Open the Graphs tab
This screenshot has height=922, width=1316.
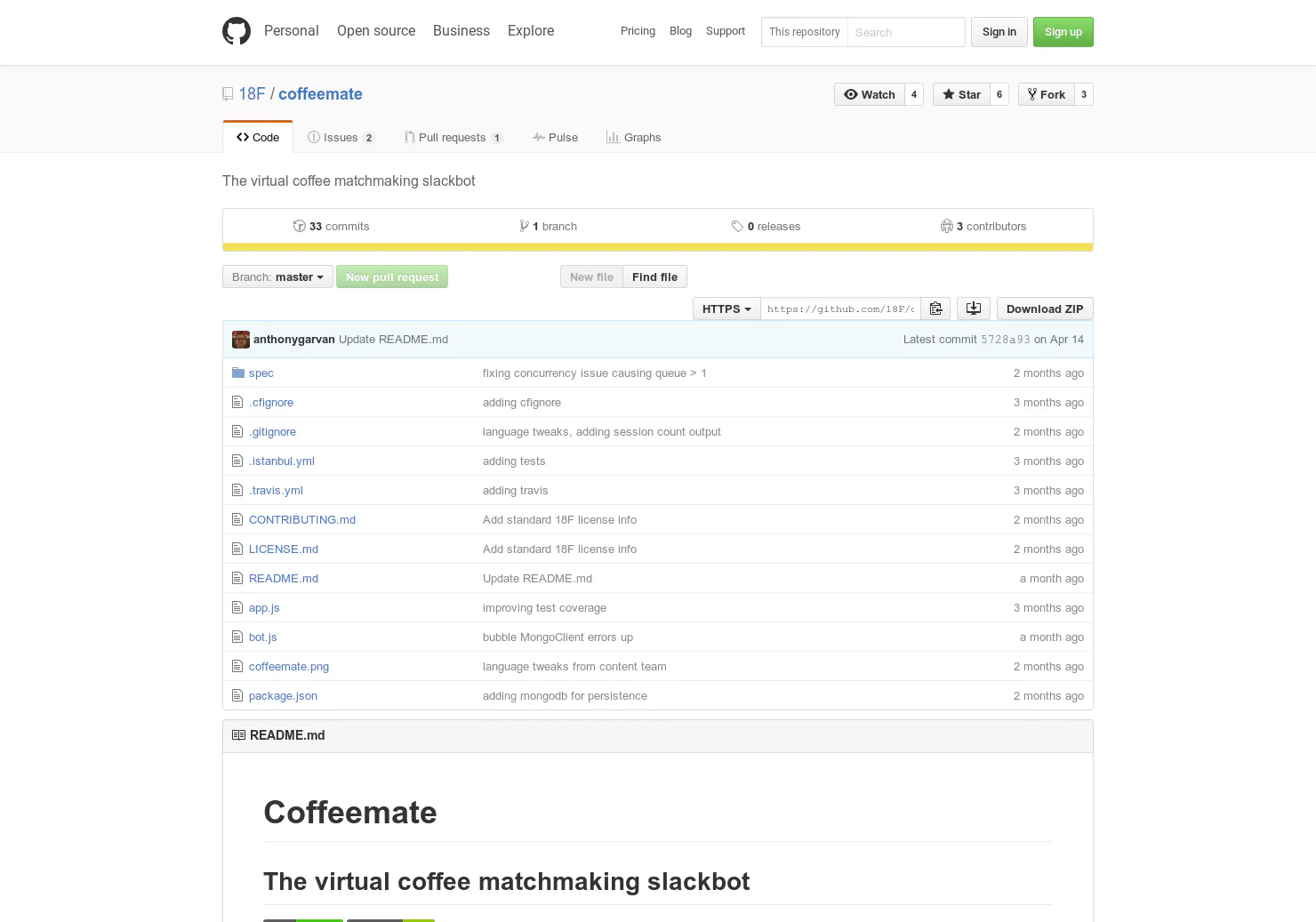pyautogui.click(x=633, y=137)
